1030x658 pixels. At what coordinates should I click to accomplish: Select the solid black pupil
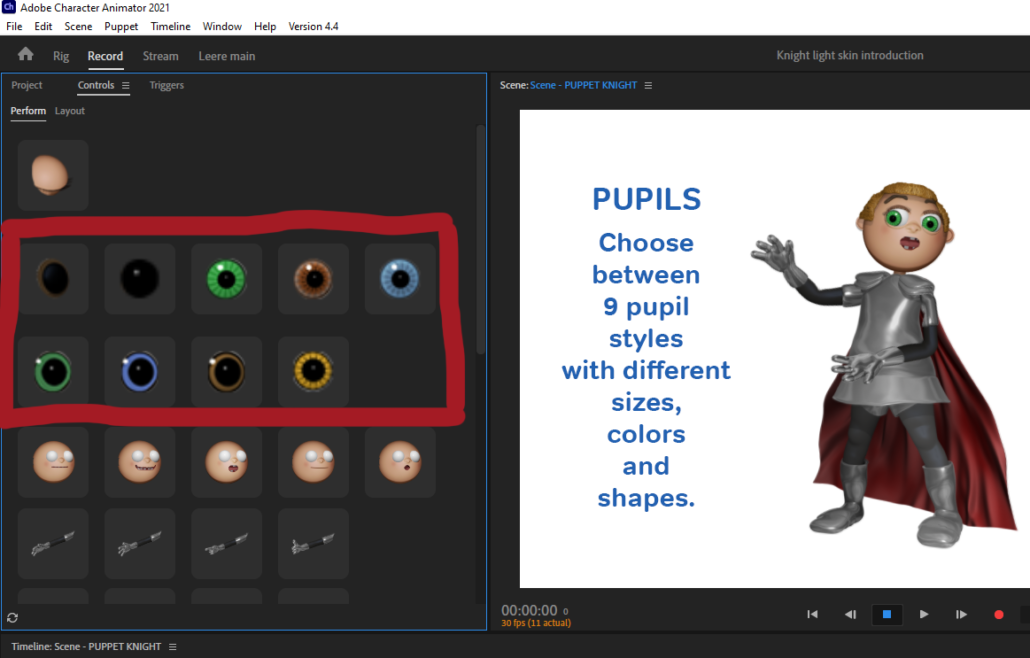[140, 278]
